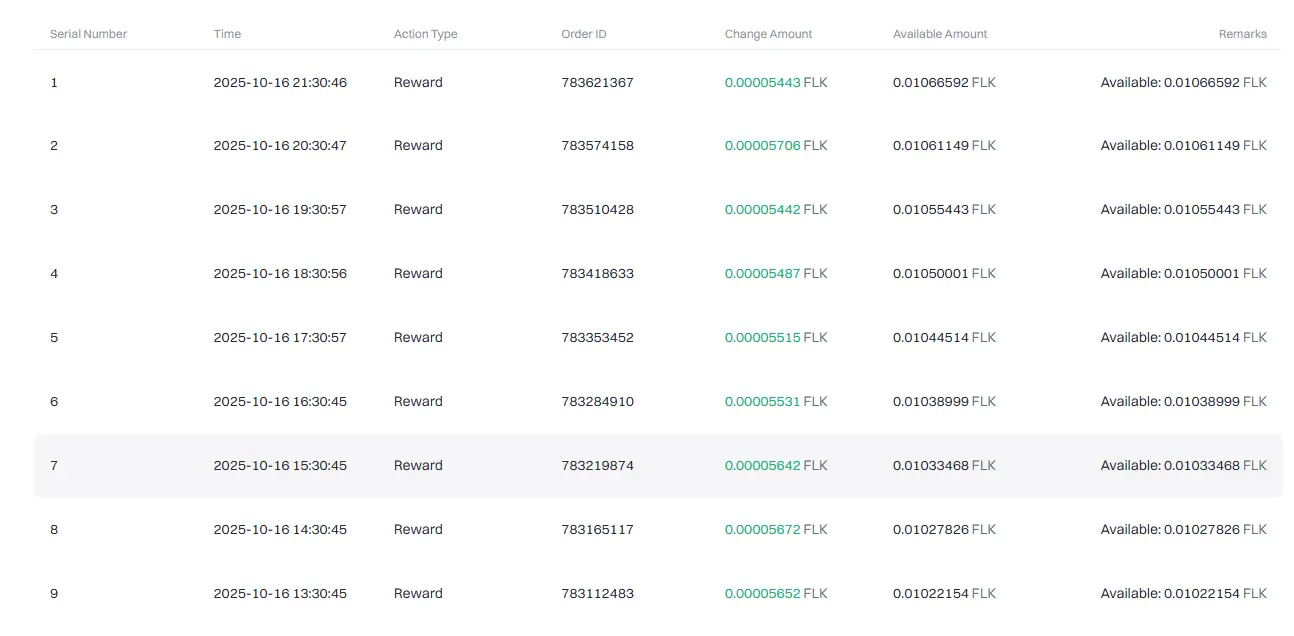The width and height of the screenshot is (1294, 636).
Task: Click order ID 783574158
Action: pyautogui.click(x=597, y=146)
